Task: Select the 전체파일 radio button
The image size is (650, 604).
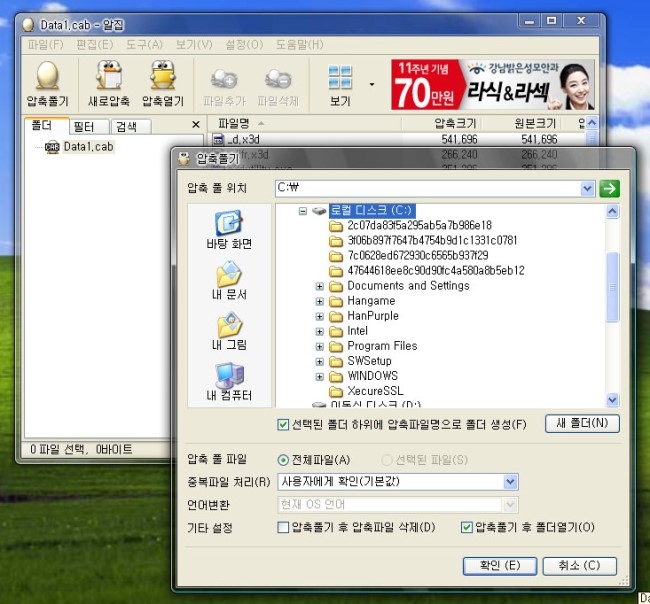Action: click(x=284, y=460)
